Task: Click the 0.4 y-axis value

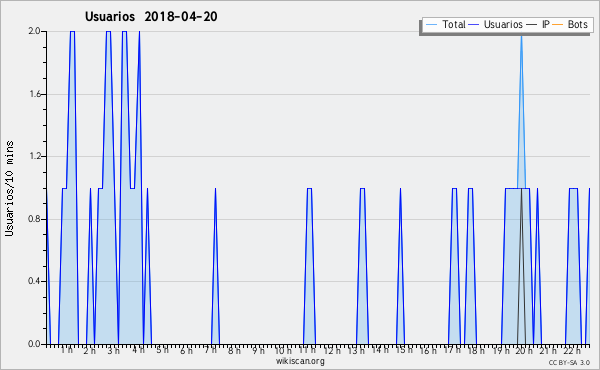Action: tap(34, 281)
